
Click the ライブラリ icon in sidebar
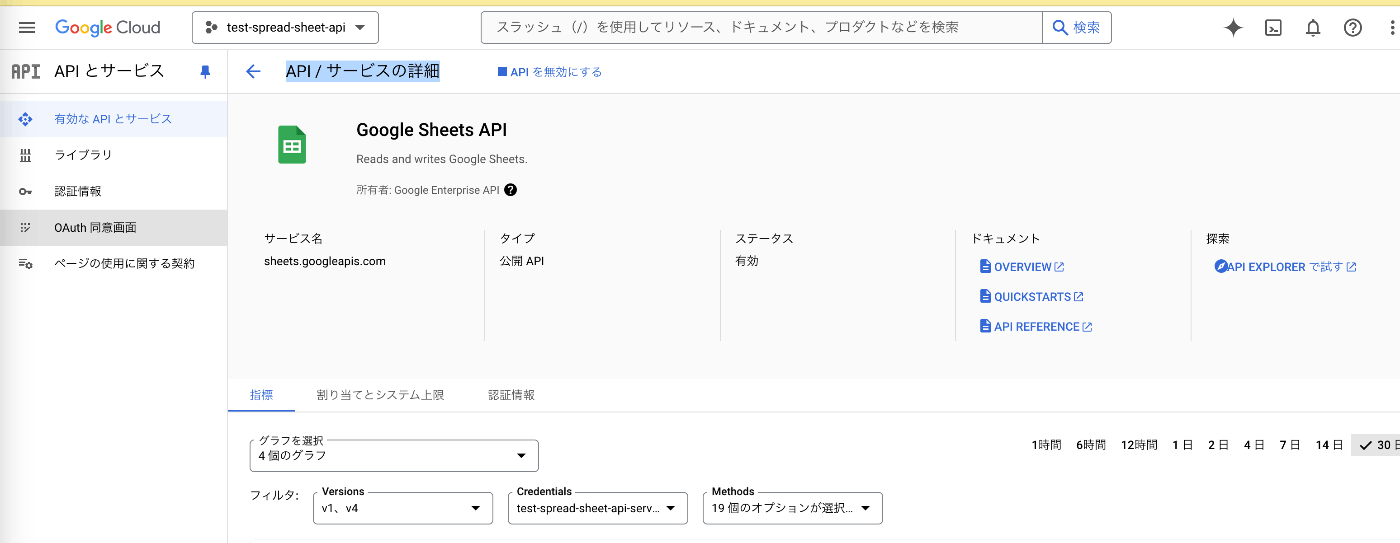tap(26, 155)
